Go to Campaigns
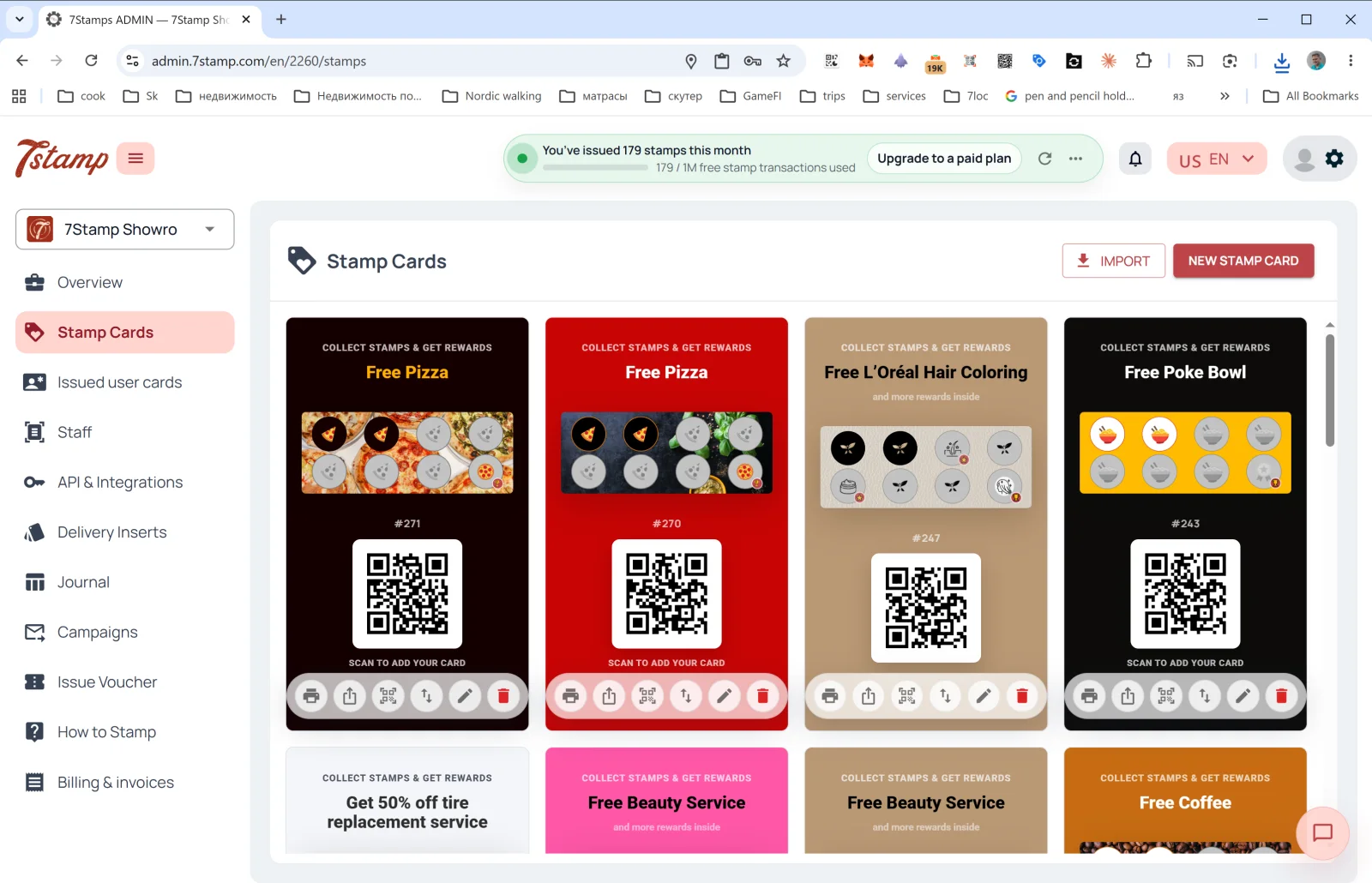This screenshot has width=1372, height=883. [x=124, y=633]
